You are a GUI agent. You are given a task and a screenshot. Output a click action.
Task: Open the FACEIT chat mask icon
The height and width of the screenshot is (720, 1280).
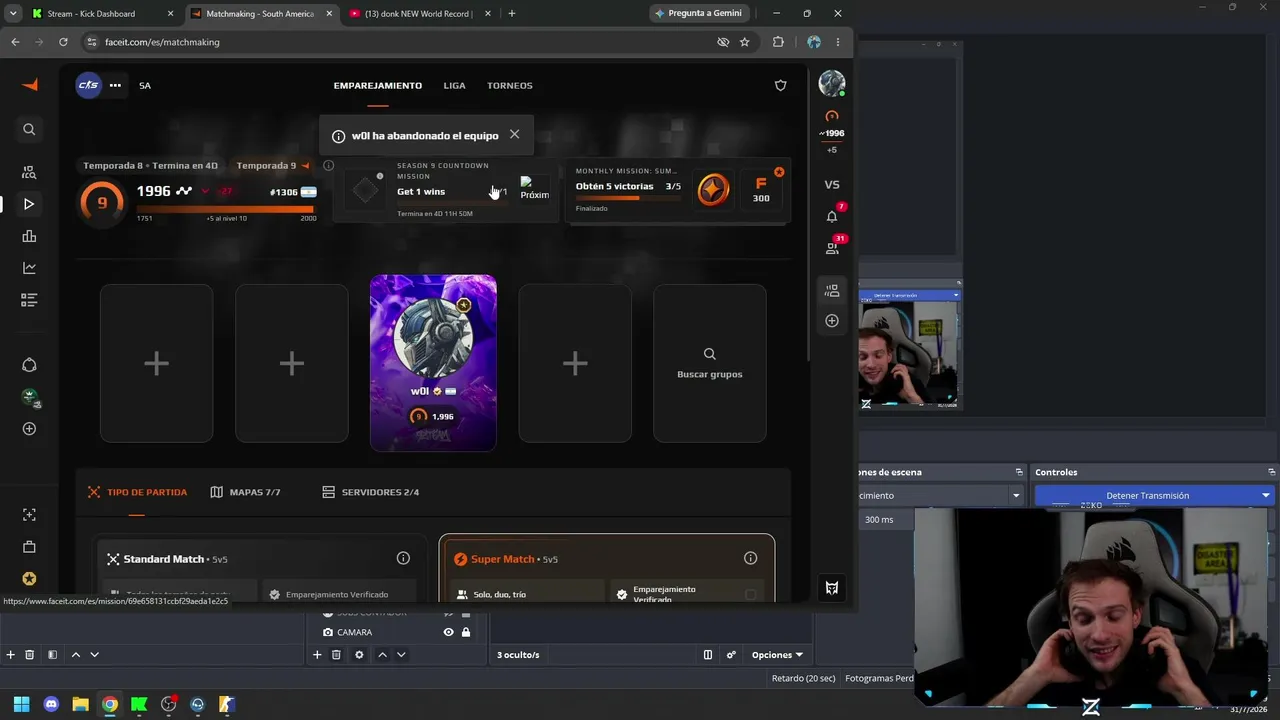pyautogui.click(x=831, y=588)
